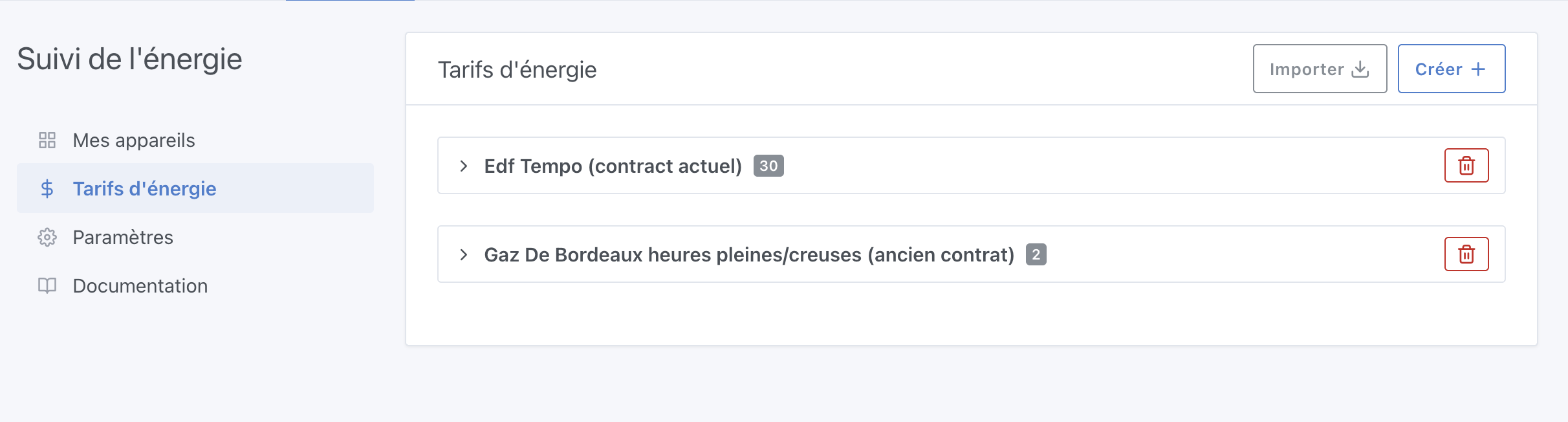
Task: Click the trash icon for Edf Tempo tariff
Action: click(1466, 166)
